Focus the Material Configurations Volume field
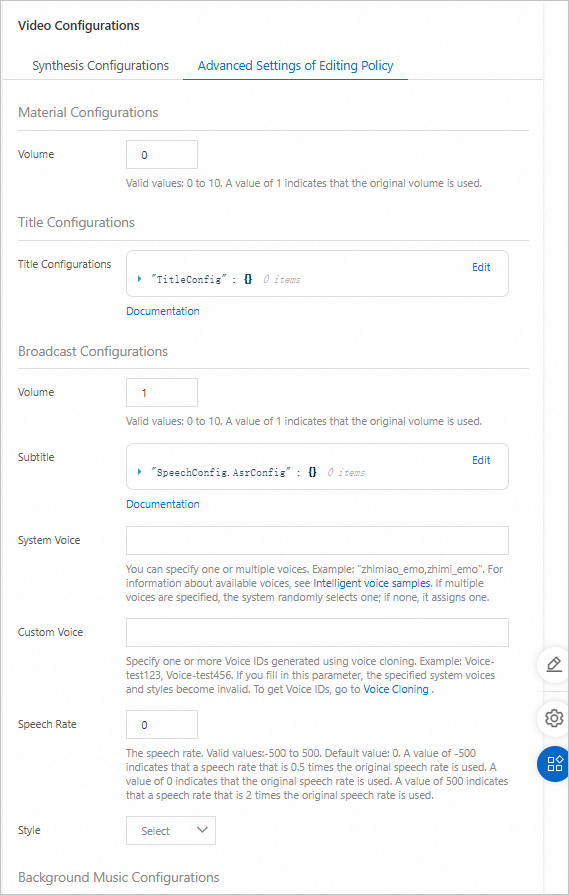Image resolution: width=569 pixels, height=895 pixels. pos(162,155)
